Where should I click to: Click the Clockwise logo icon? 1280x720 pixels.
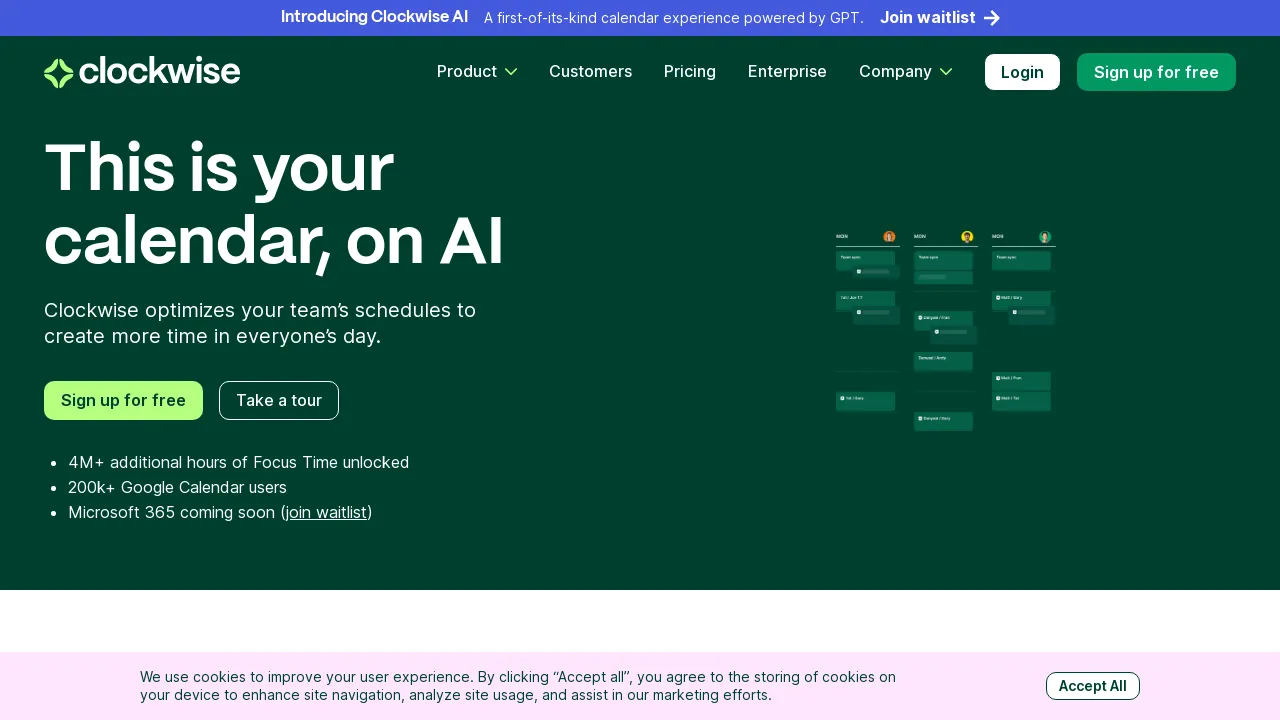[59, 73]
